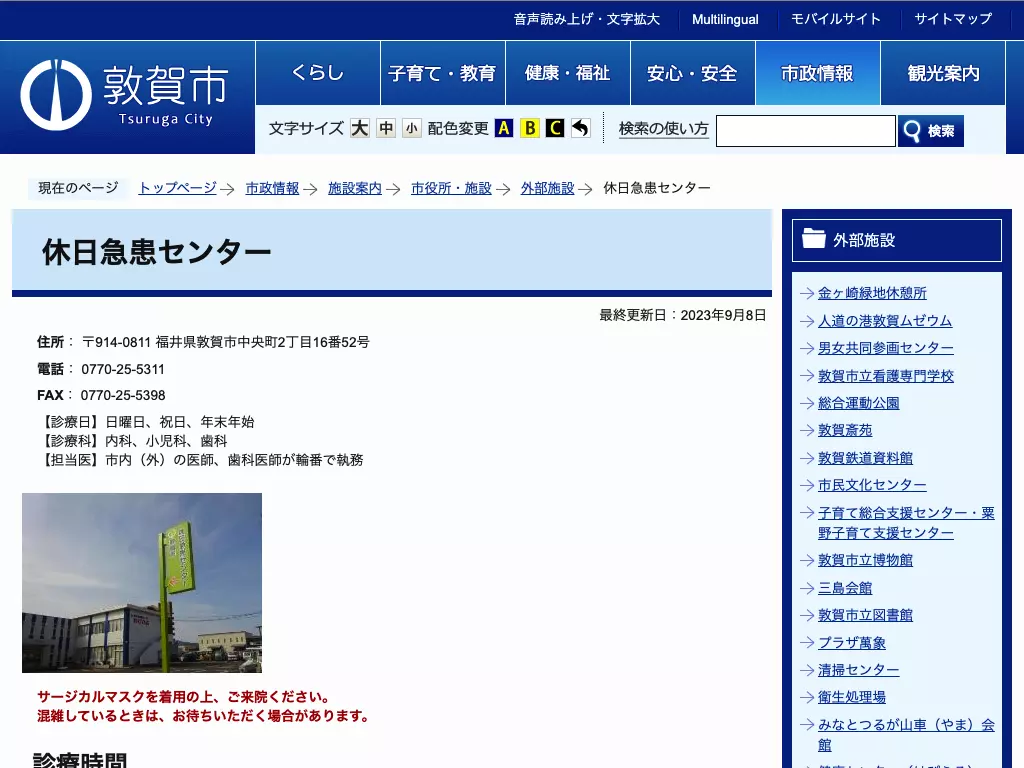The height and width of the screenshot is (768, 1024).
Task: Focus the site search input field
Action: point(806,131)
